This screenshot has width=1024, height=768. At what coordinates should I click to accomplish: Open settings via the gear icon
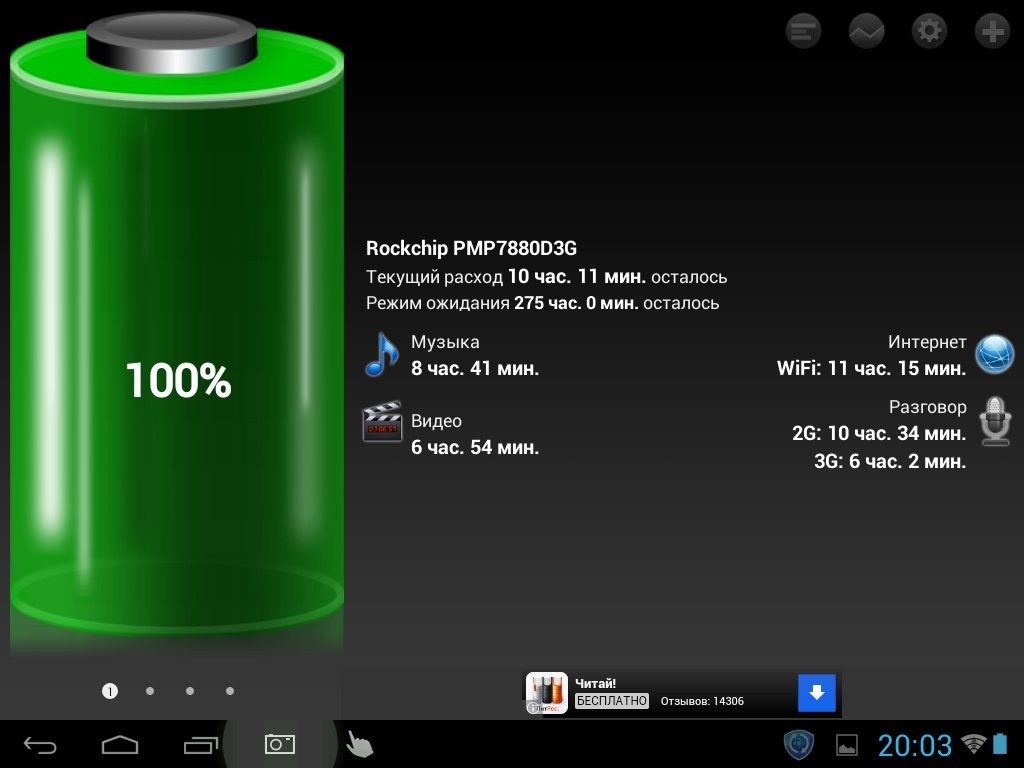click(x=929, y=32)
